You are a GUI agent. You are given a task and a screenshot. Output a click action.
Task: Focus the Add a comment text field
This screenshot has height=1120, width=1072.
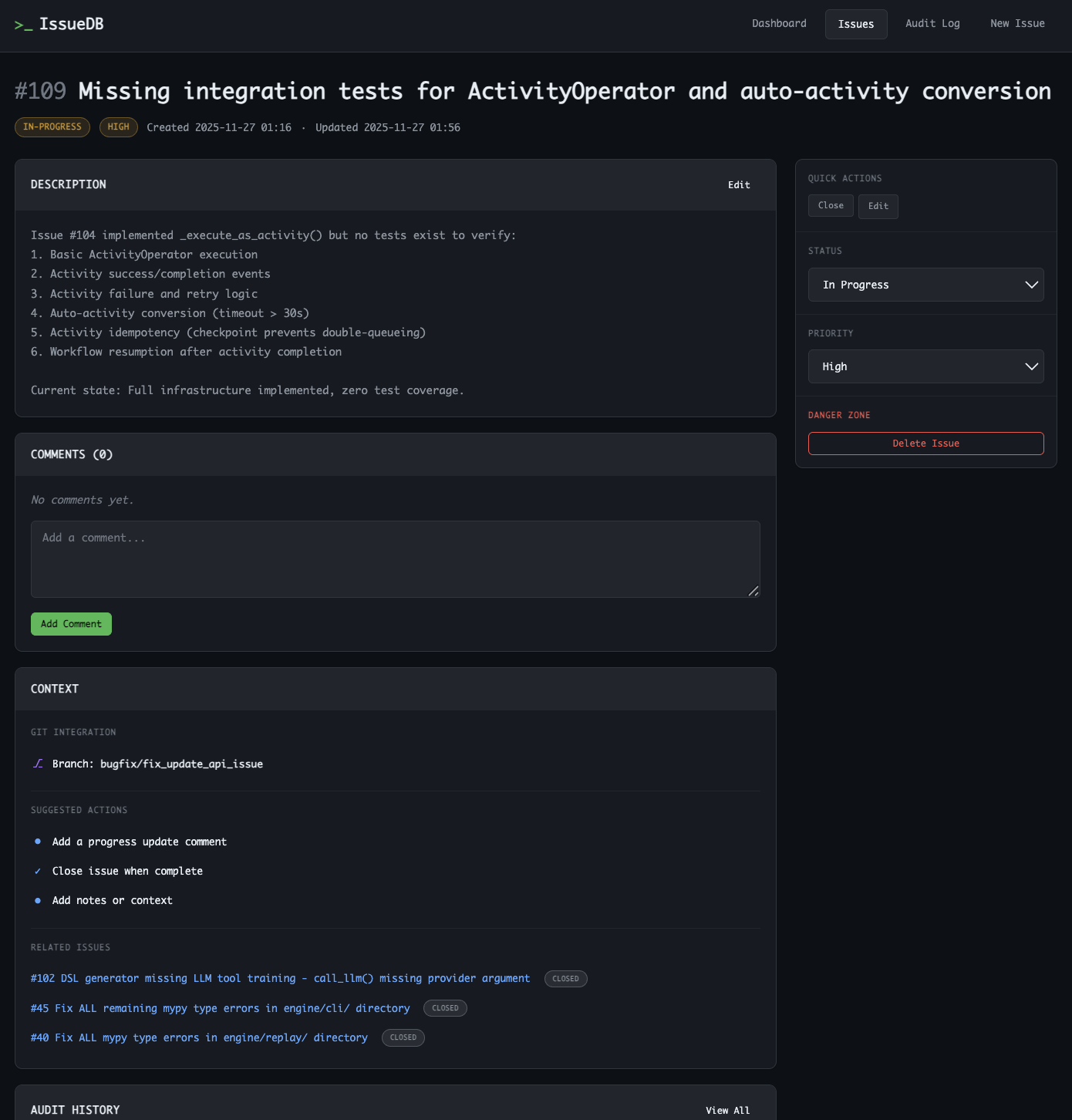coord(395,558)
